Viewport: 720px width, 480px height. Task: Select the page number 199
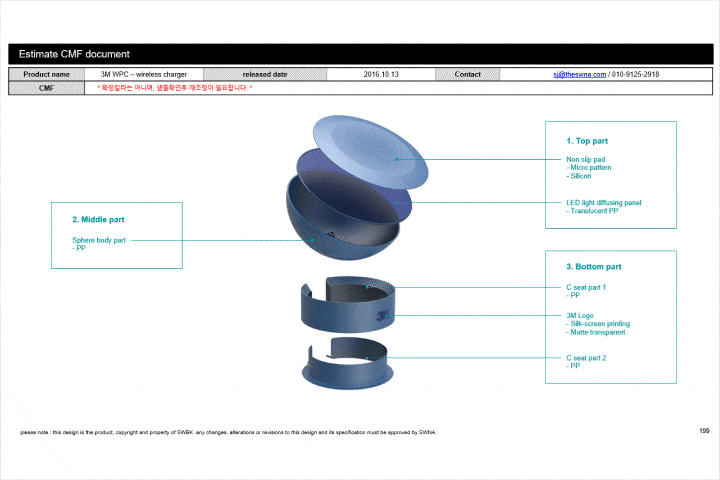(x=704, y=431)
